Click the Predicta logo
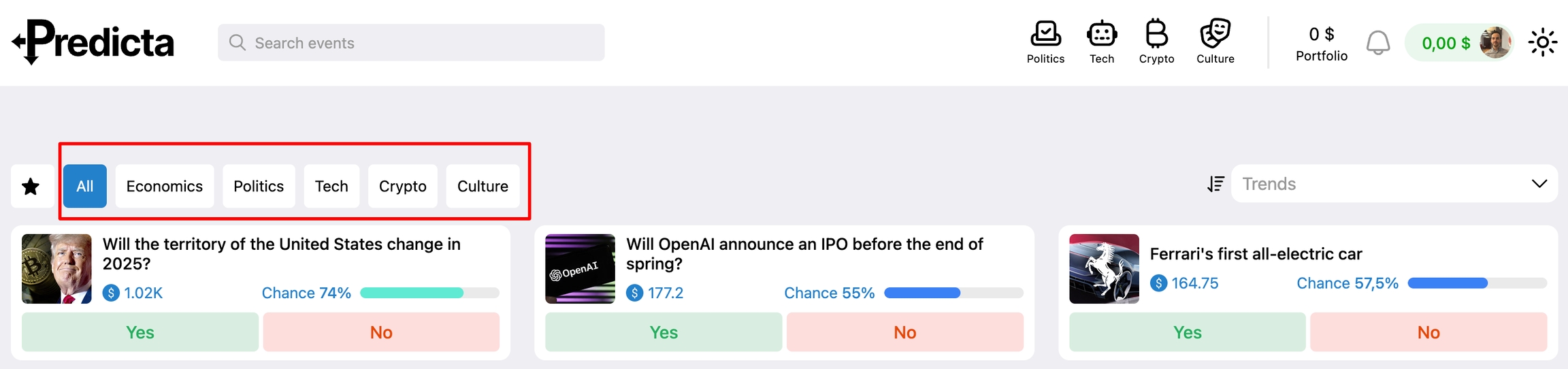Image resolution: width=1568 pixels, height=369 pixels. 93,42
